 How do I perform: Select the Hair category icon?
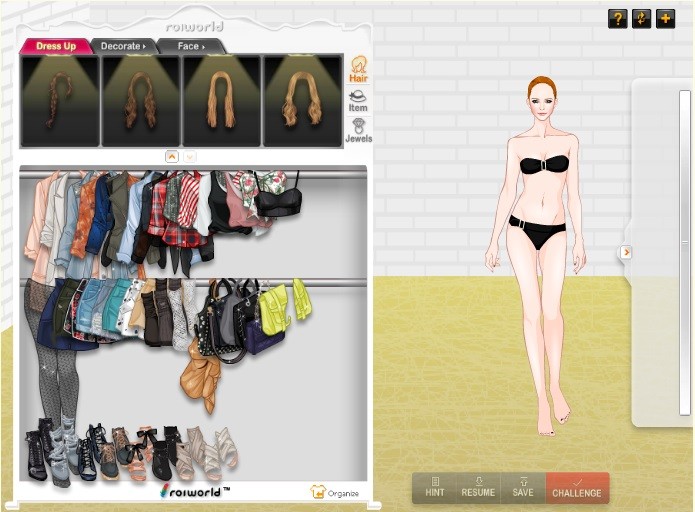pyautogui.click(x=357, y=69)
